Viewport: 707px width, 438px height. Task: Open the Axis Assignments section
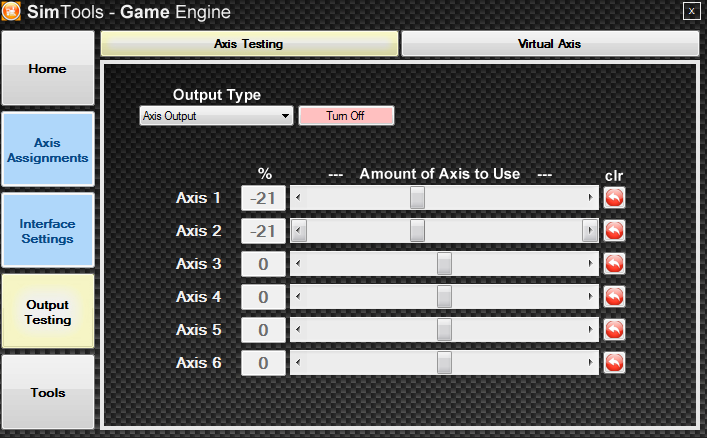point(48,149)
